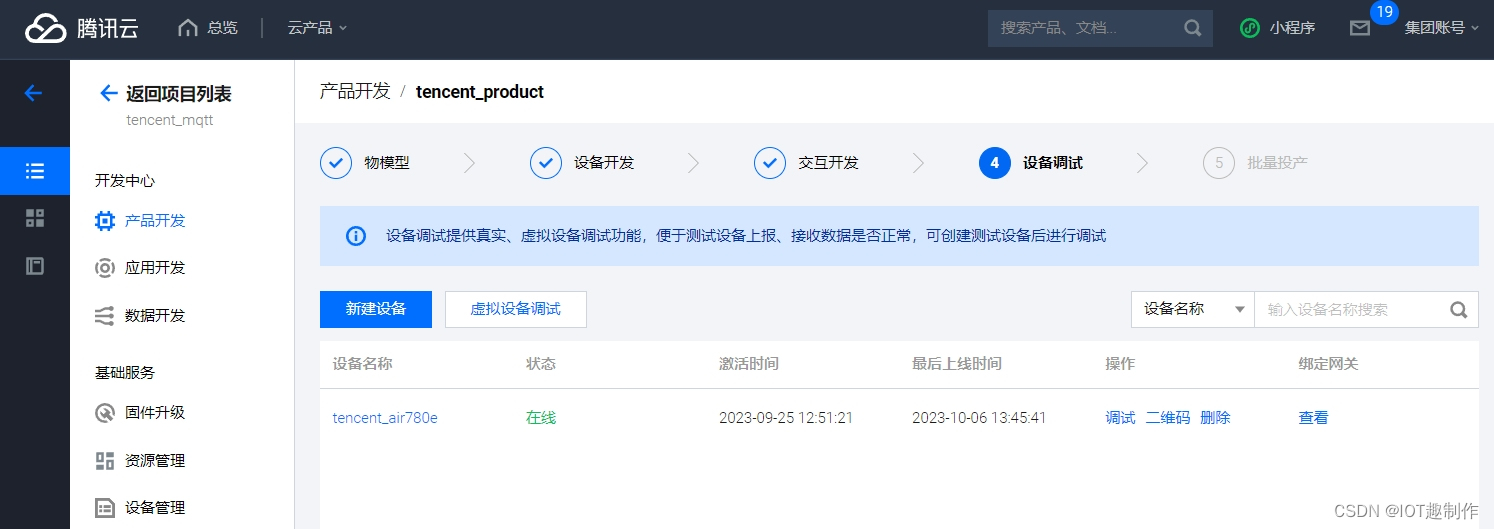
Task: Click the info icon in the blue notice
Action: pos(356,236)
